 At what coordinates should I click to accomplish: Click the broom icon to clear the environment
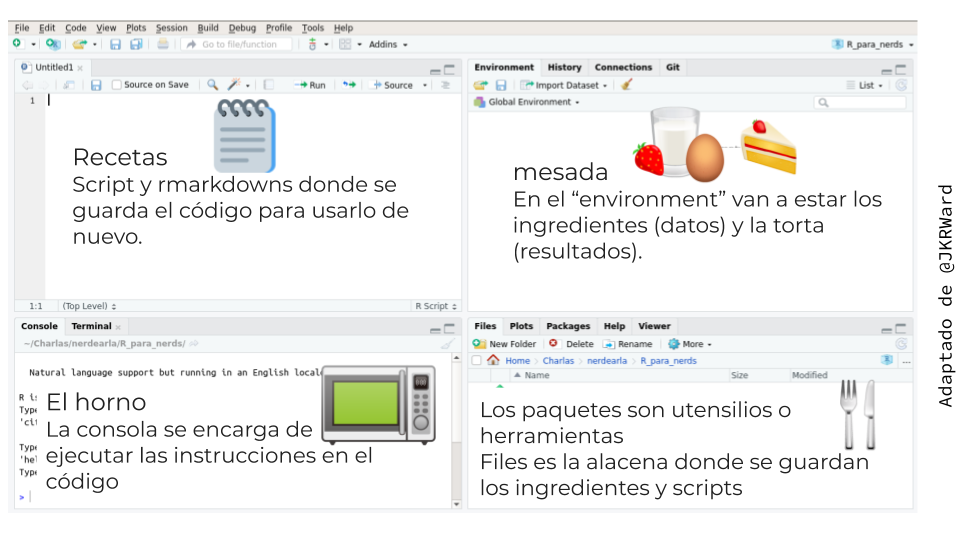point(627,85)
